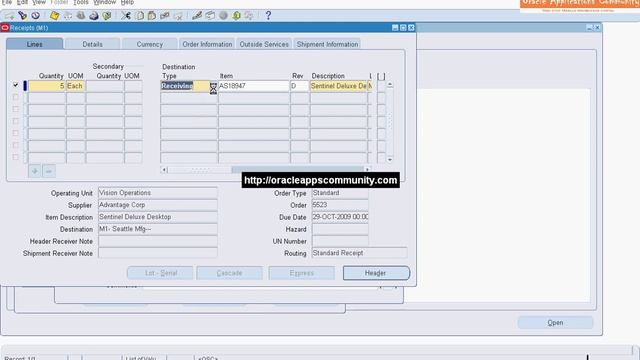Viewport: 640px width, 360px height.
Task: Open the Help menu
Action: 127,2
